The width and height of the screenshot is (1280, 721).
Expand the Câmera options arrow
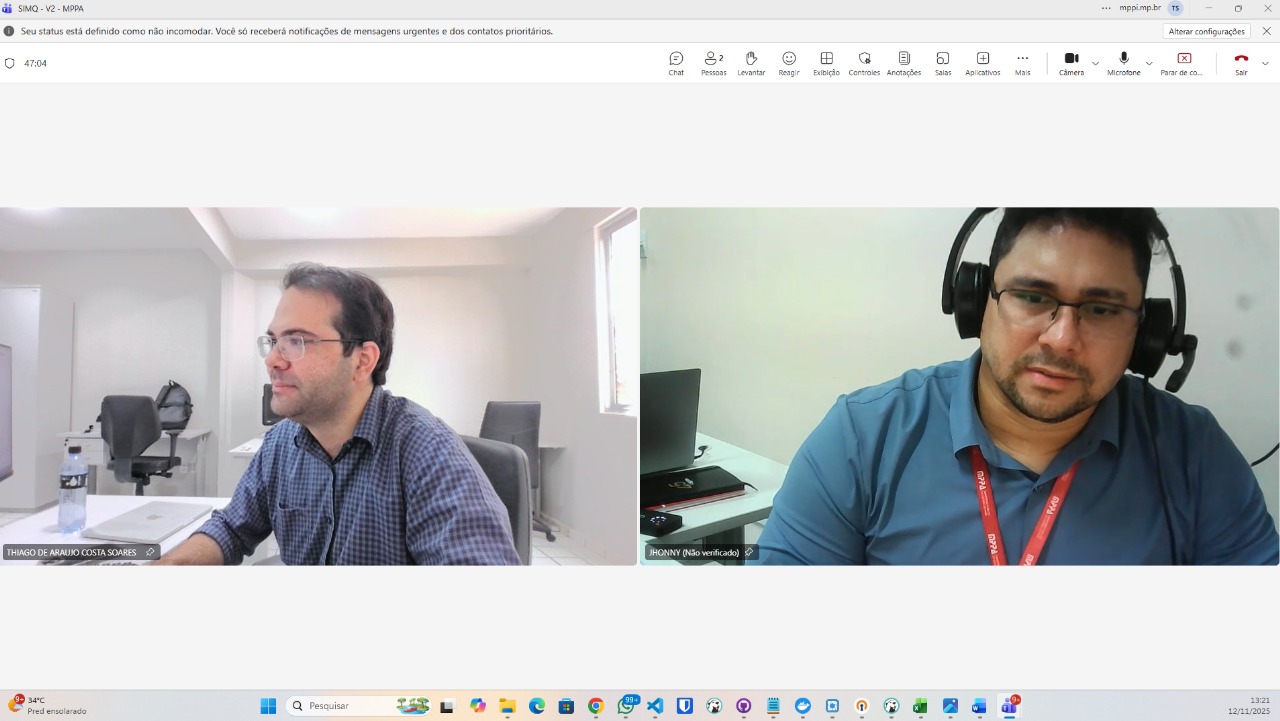click(1095, 63)
